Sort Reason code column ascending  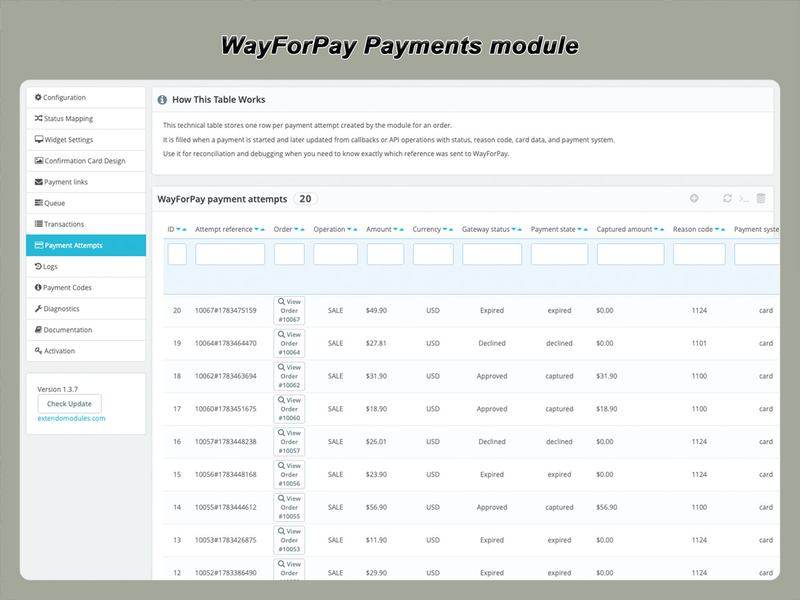(723, 230)
